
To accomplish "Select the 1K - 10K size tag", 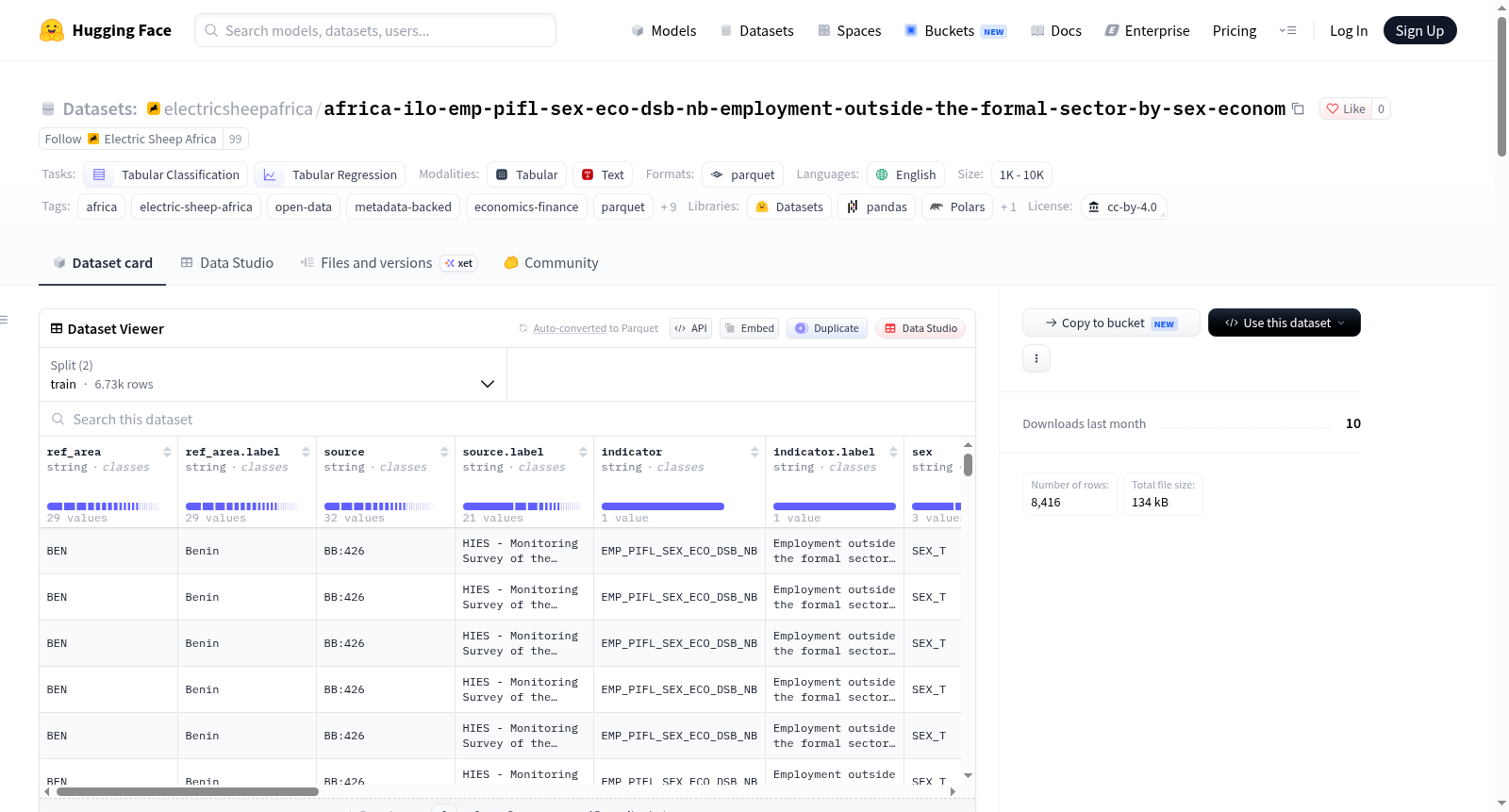I will point(1021,174).
